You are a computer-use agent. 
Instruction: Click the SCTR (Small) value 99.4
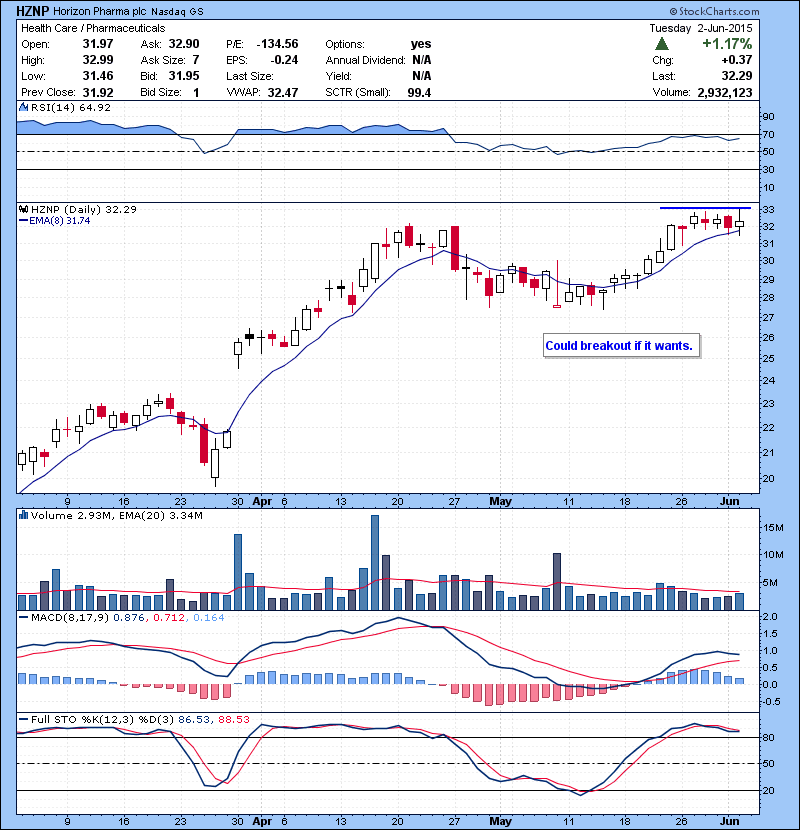coord(419,93)
